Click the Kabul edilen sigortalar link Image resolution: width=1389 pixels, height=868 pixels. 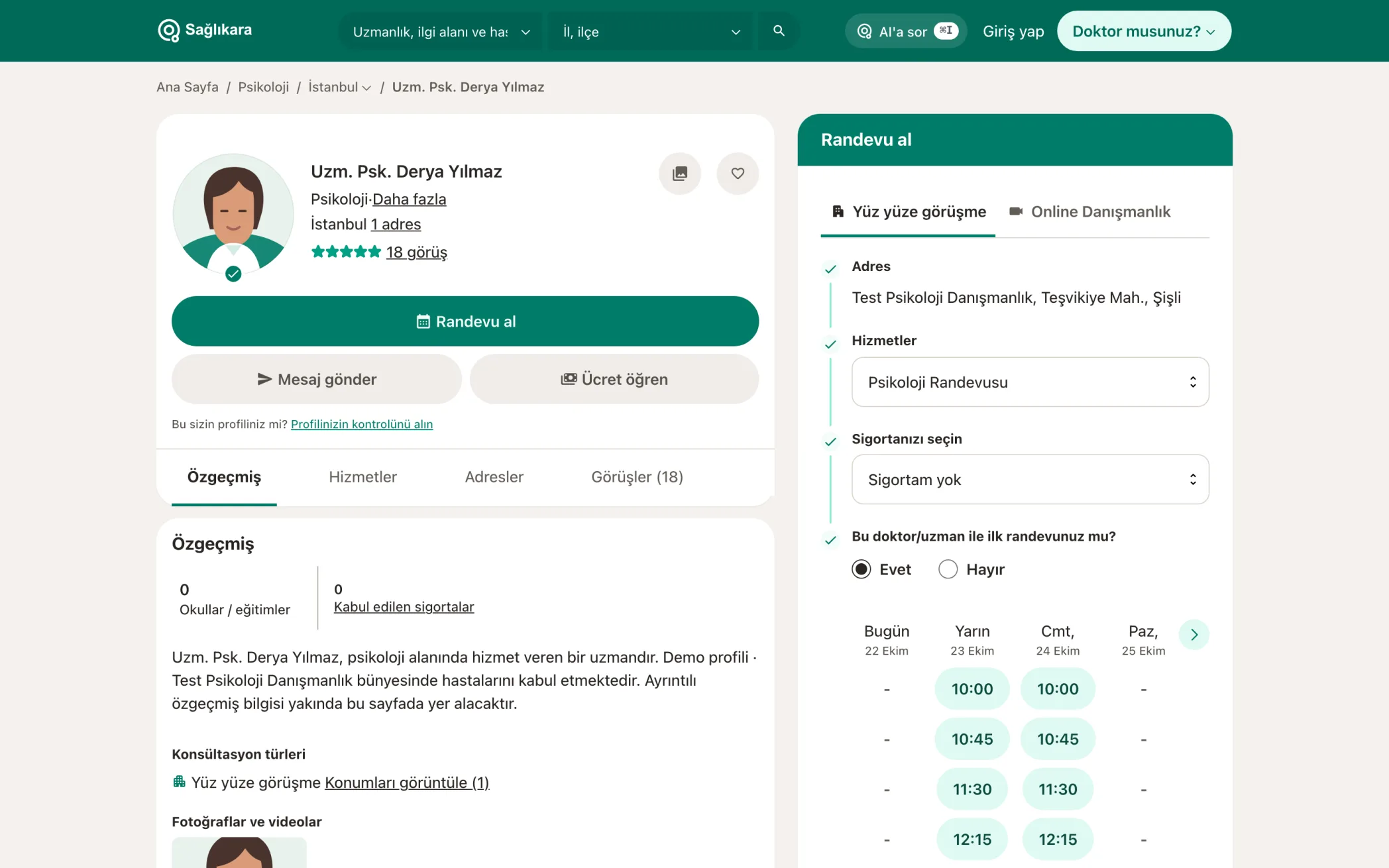[x=404, y=607]
